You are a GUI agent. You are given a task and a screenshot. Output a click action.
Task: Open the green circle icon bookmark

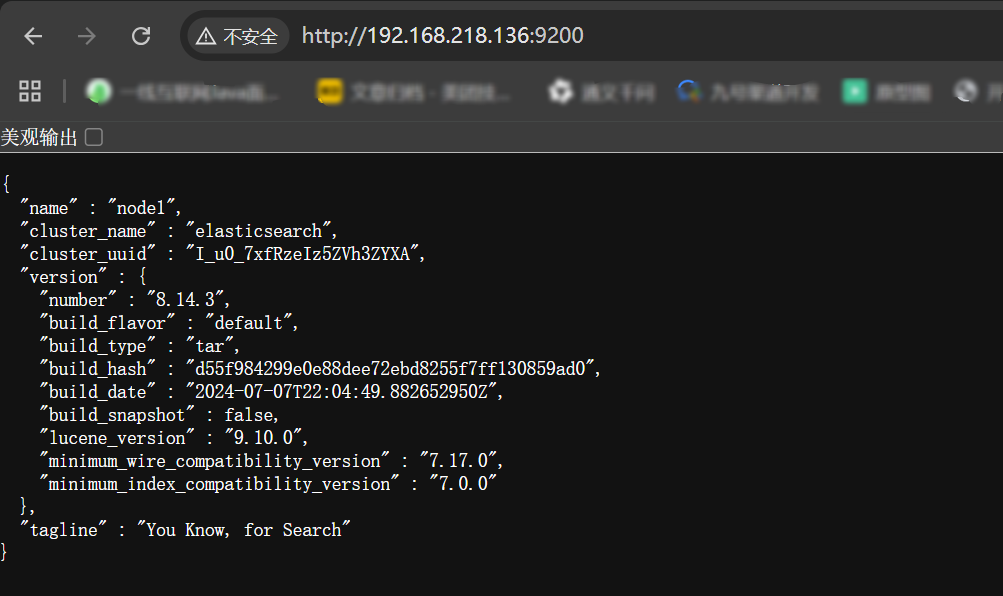click(99, 92)
